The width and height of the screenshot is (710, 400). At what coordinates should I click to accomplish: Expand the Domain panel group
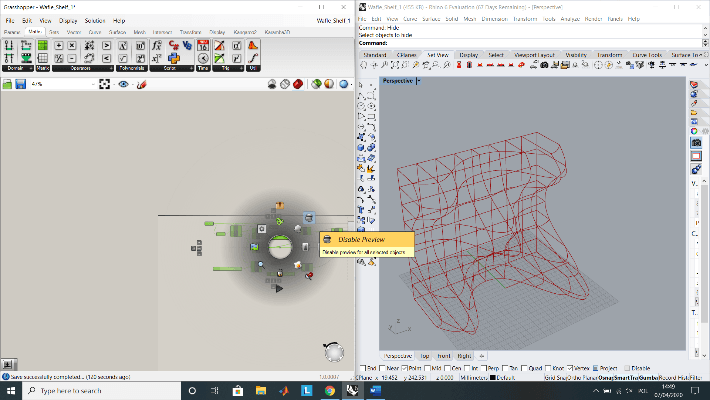coord(31,68)
